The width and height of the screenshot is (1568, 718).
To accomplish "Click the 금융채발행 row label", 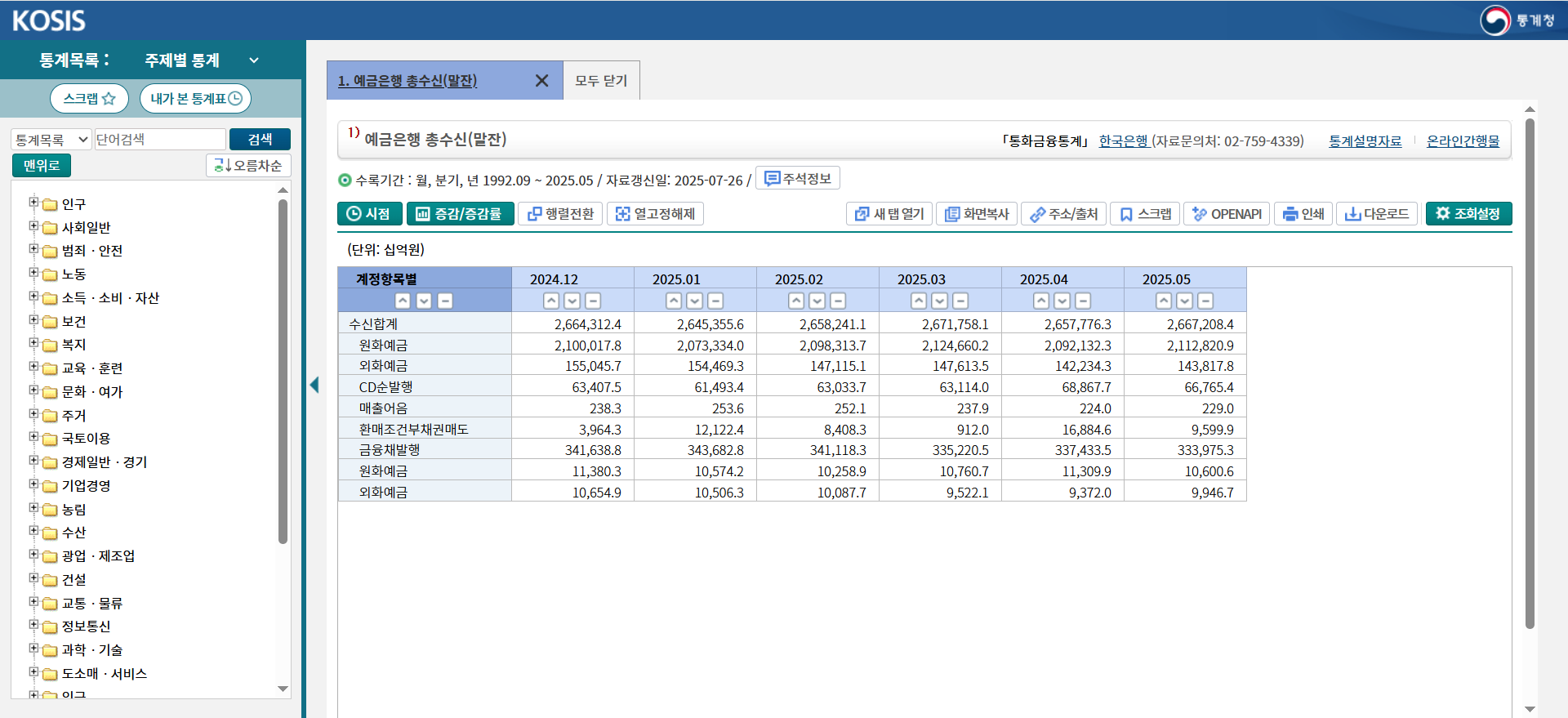I will pyautogui.click(x=390, y=450).
